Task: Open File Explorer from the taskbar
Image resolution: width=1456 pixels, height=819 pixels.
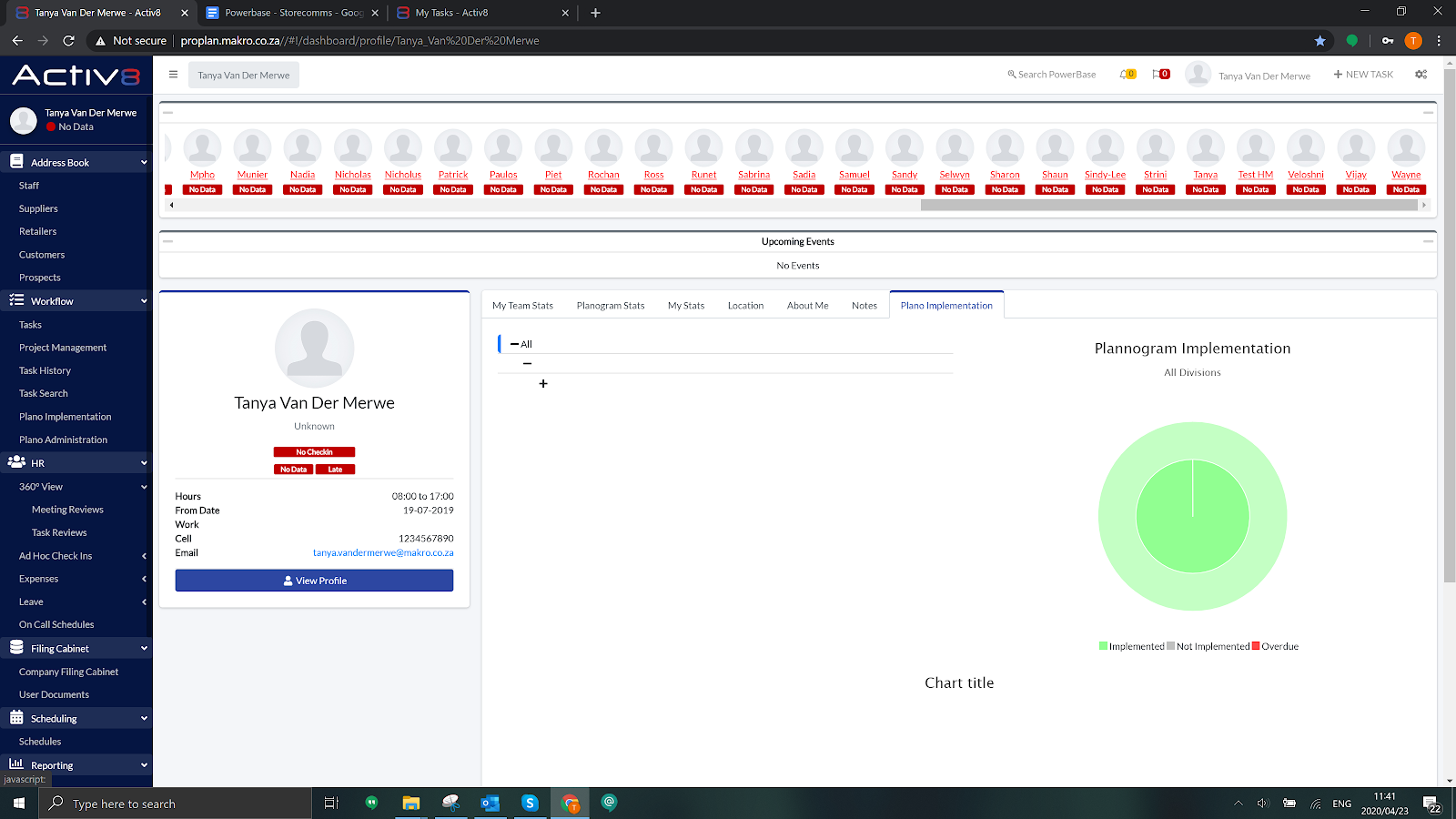Action: pyautogui.click(x=411, y=804)
